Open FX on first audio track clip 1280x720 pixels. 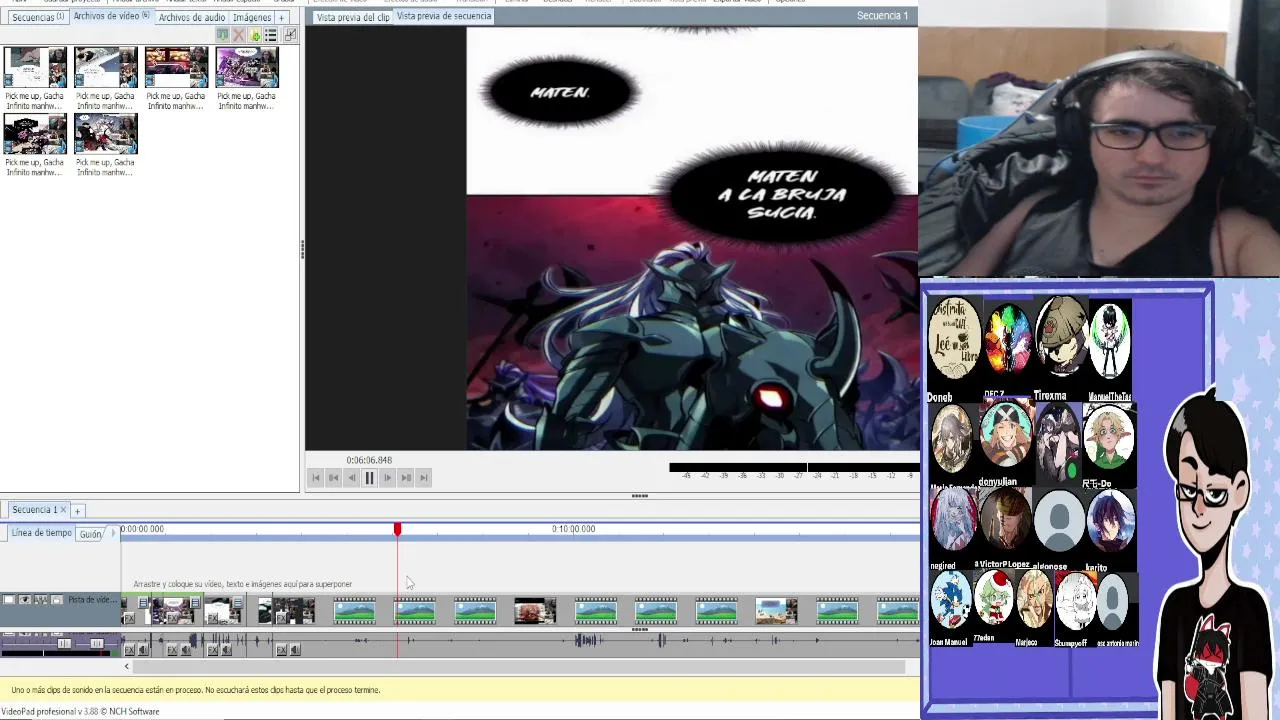129,650
